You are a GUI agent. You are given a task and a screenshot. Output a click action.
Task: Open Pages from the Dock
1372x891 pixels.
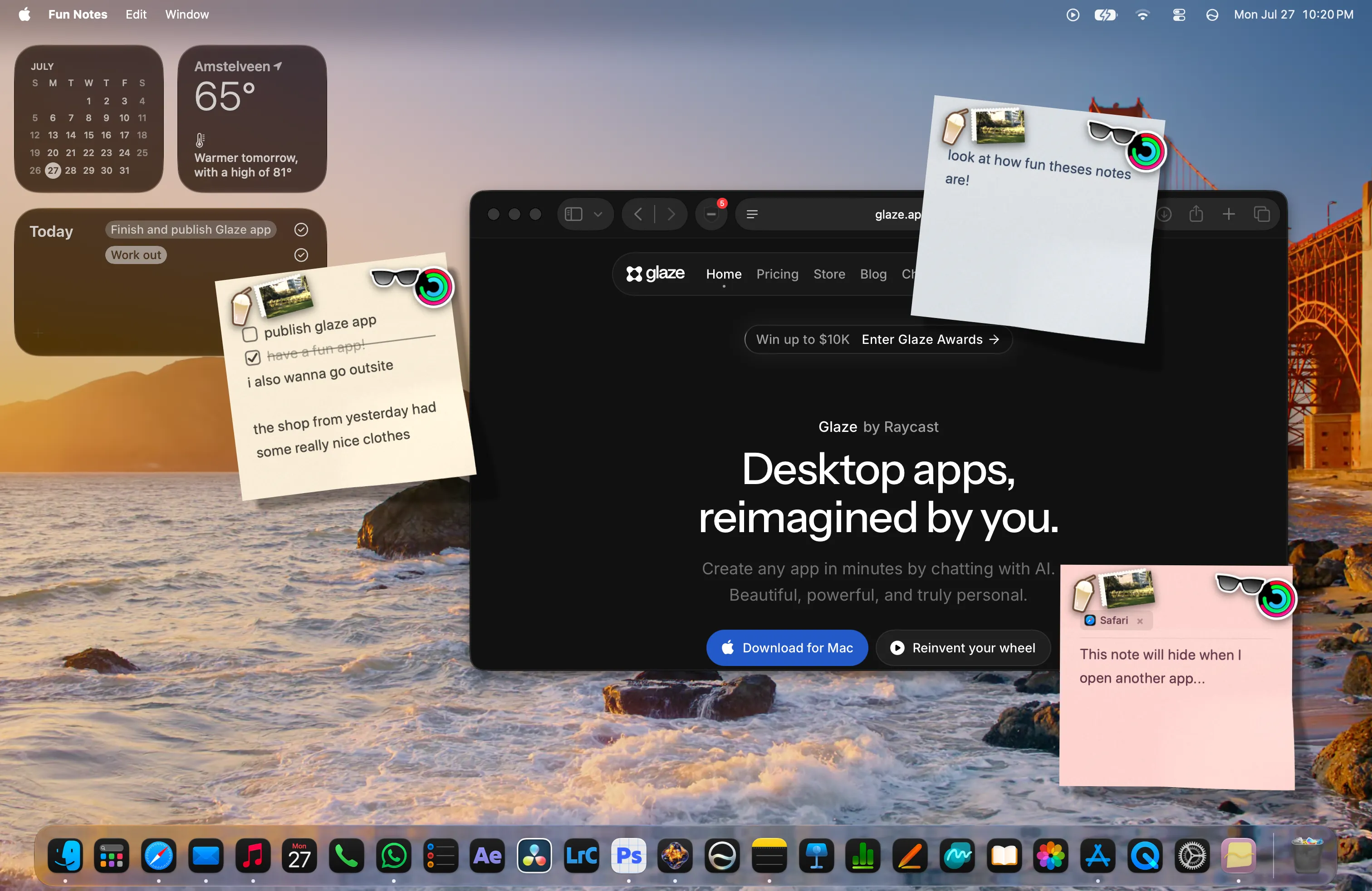[x=910, y=855]
